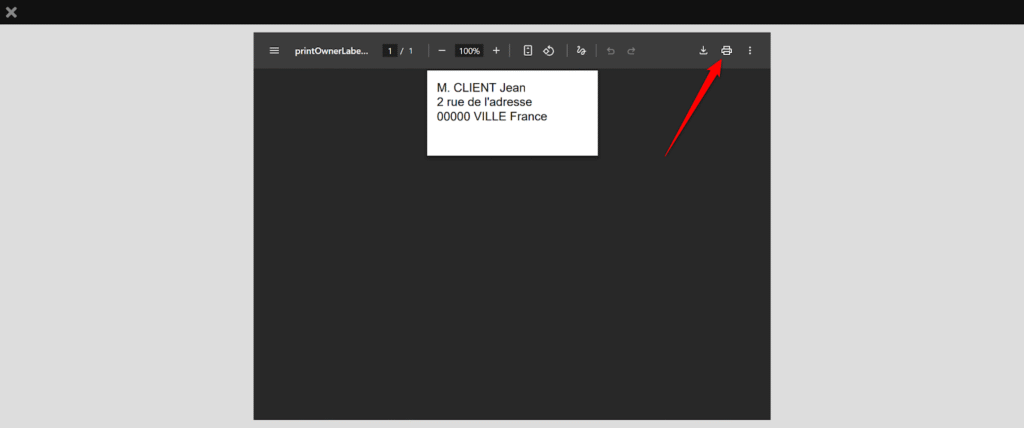Rotate the document counterclockwise
Image resolution: width=1024 pixels, height=428 pixels.
point(548,51)
